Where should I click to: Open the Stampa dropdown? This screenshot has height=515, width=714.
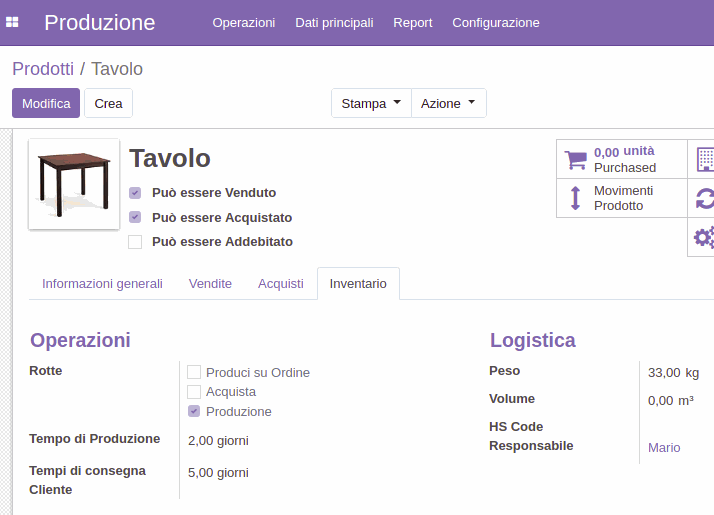pos(371,103)
